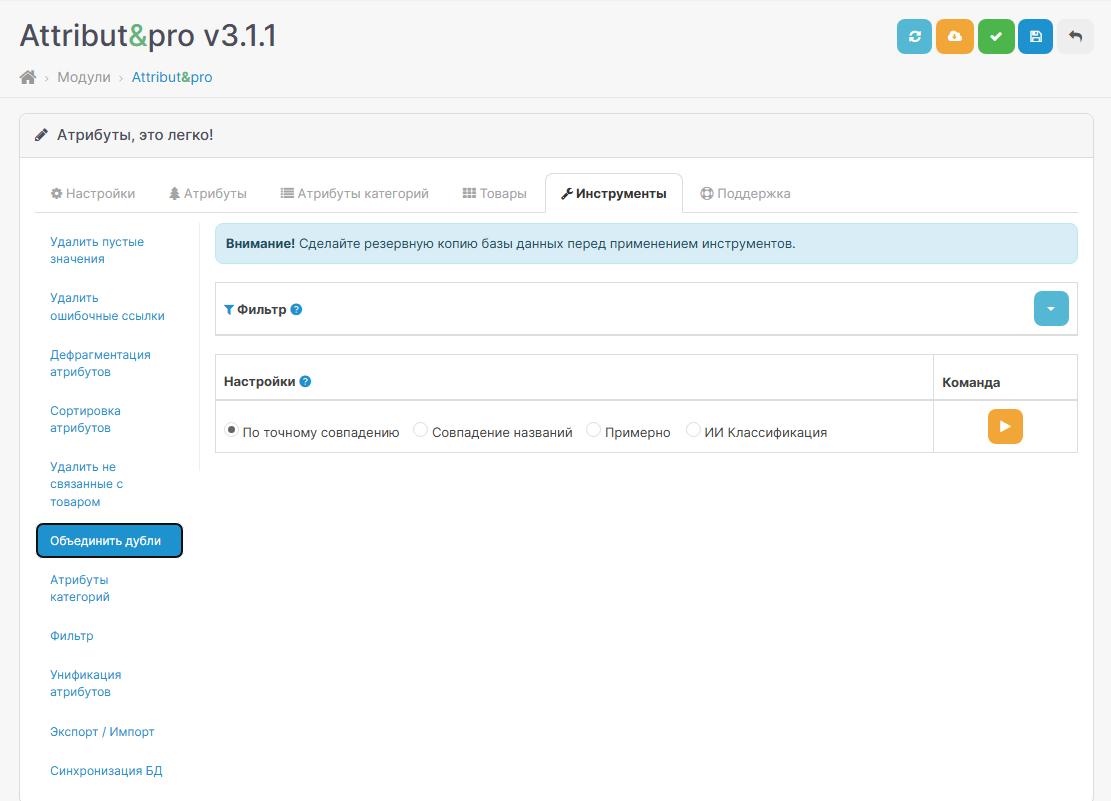This screenshot has height=801, width=1111.
Task: Click the grey back arrow button
Action: (1075, 36)
